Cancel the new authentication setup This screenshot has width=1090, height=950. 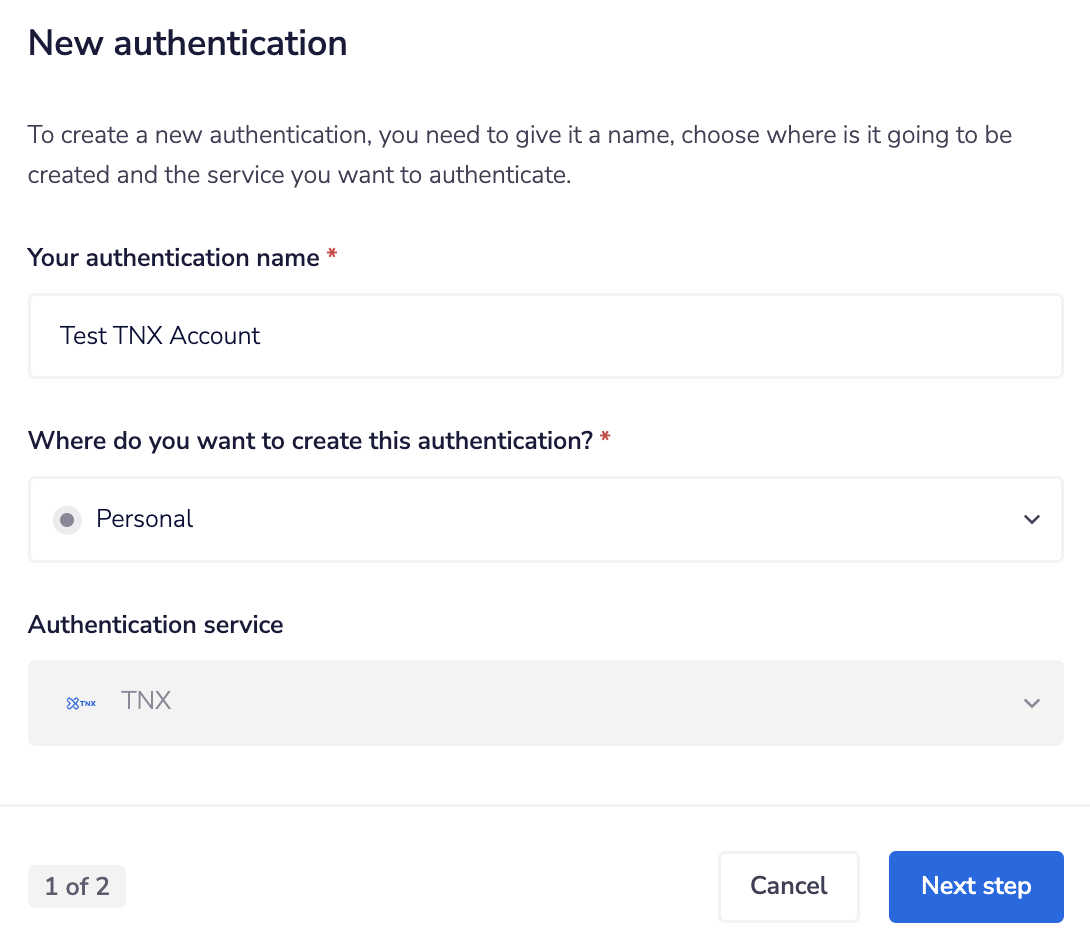click(x=788, y=886)
